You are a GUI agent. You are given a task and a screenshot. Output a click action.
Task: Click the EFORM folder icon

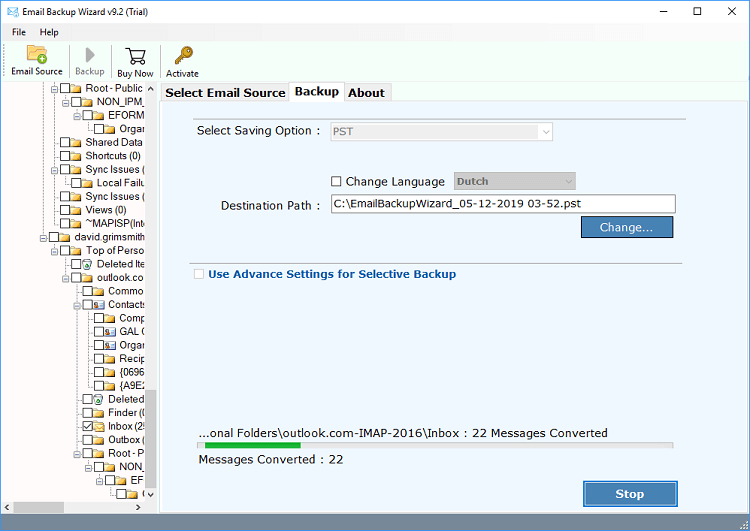pos(99,115)
